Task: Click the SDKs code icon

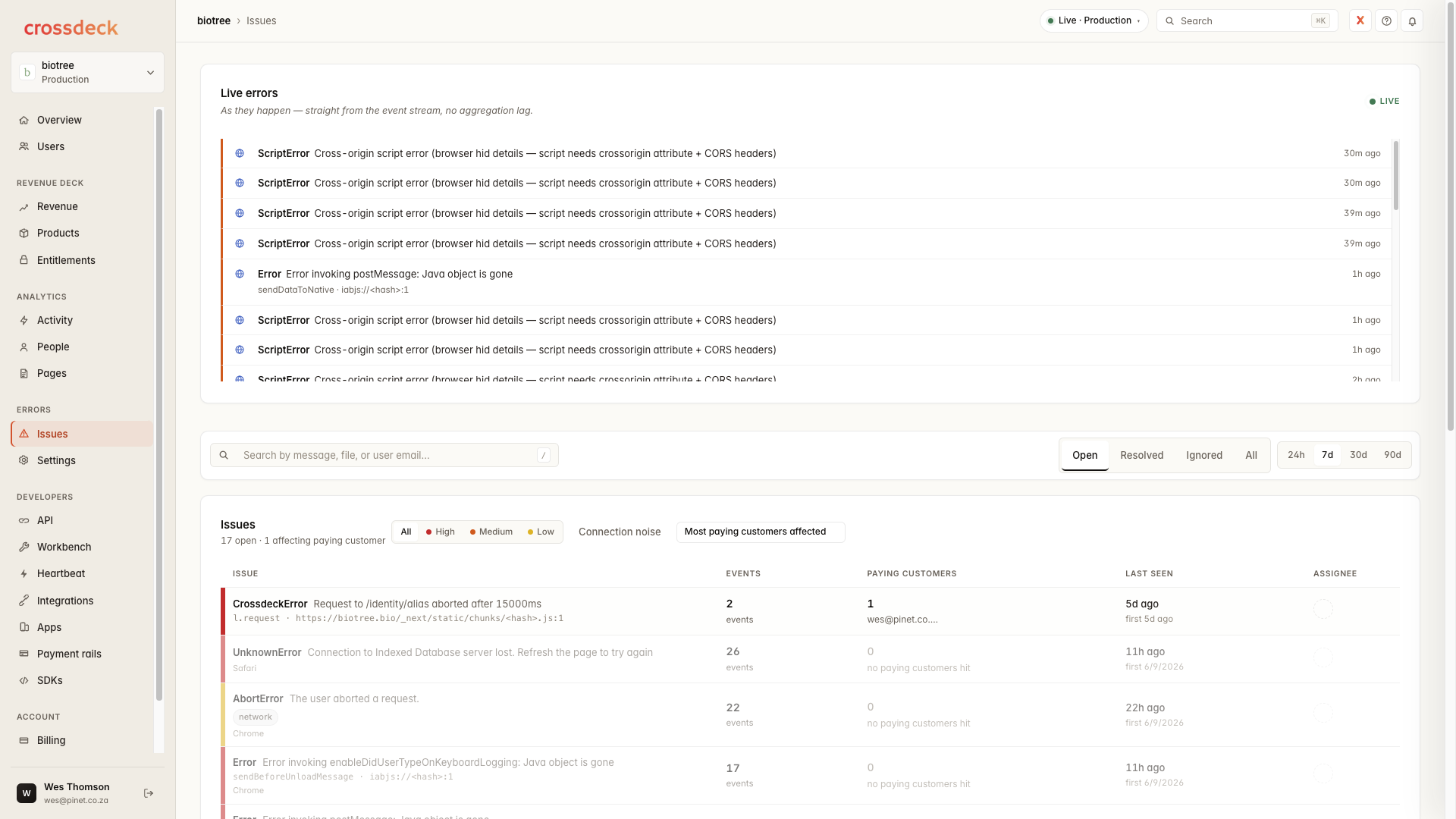Action: coord(24,681)
